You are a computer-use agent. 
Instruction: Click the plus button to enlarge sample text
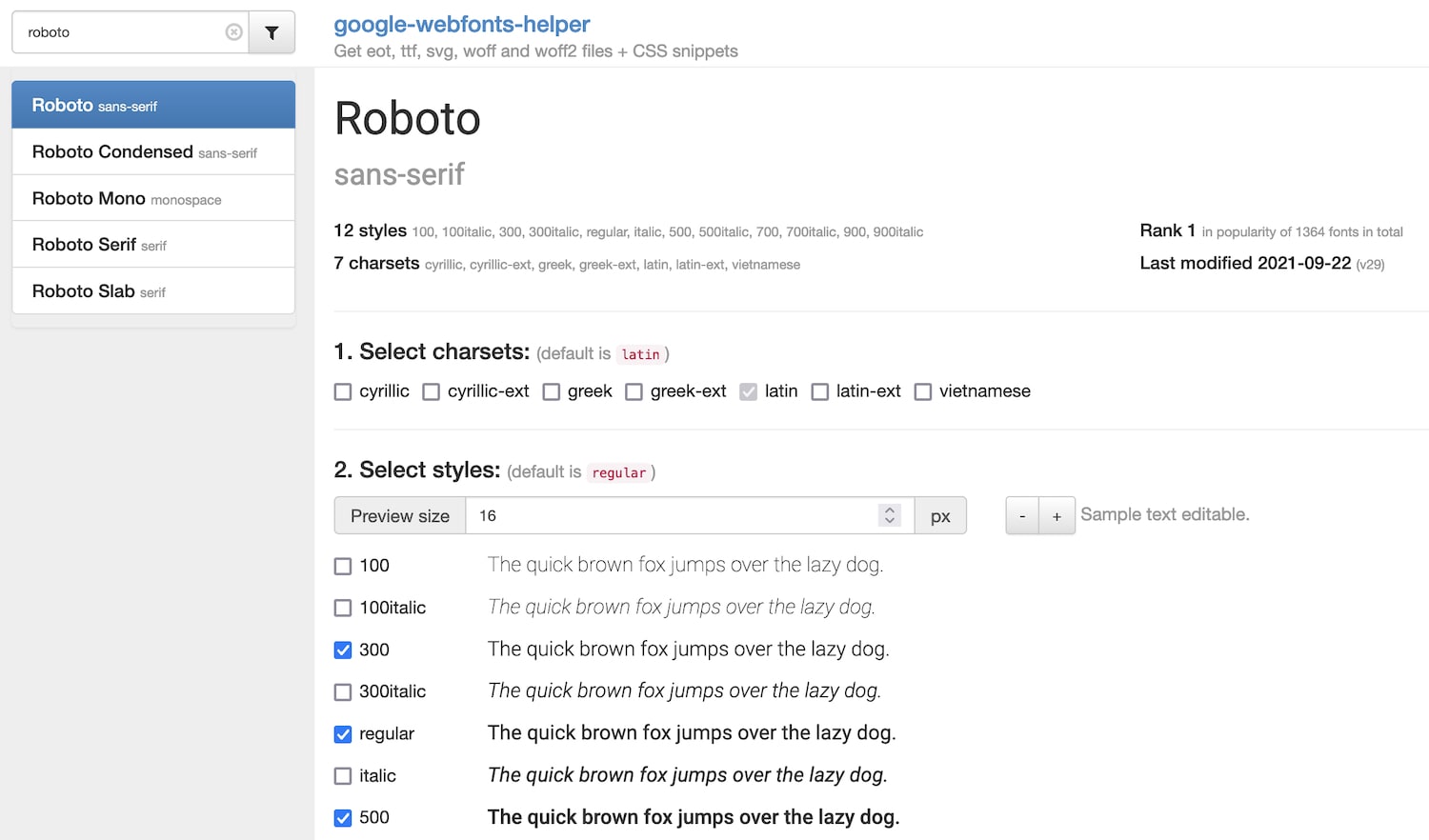pyautogui.click(x=1057, y=515)
